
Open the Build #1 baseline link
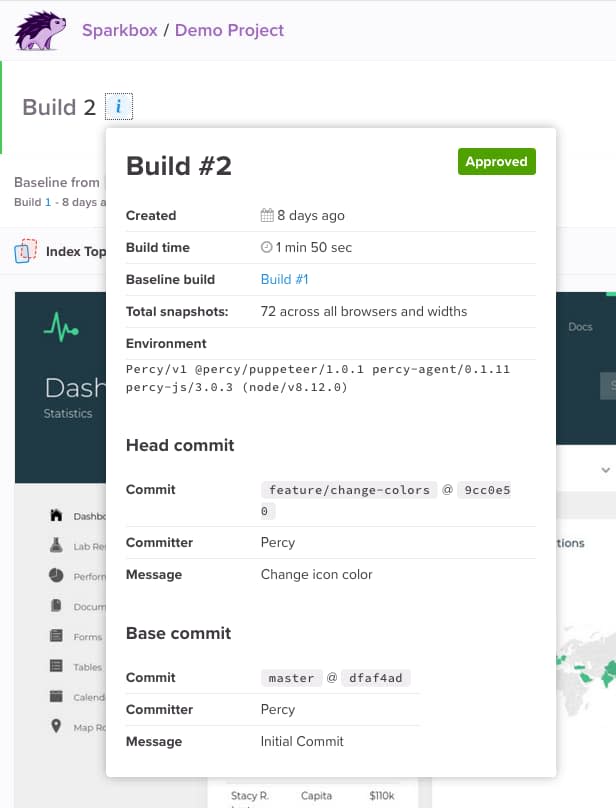tap(284, 279)
